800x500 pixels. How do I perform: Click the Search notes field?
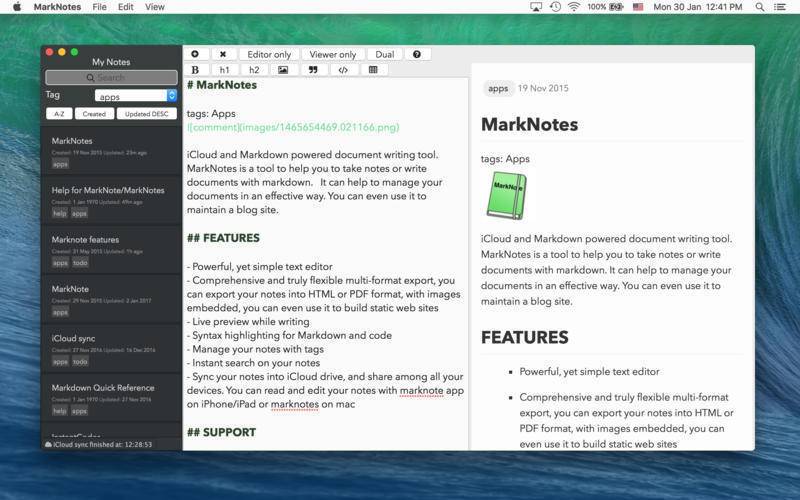[x=111, y=78]
